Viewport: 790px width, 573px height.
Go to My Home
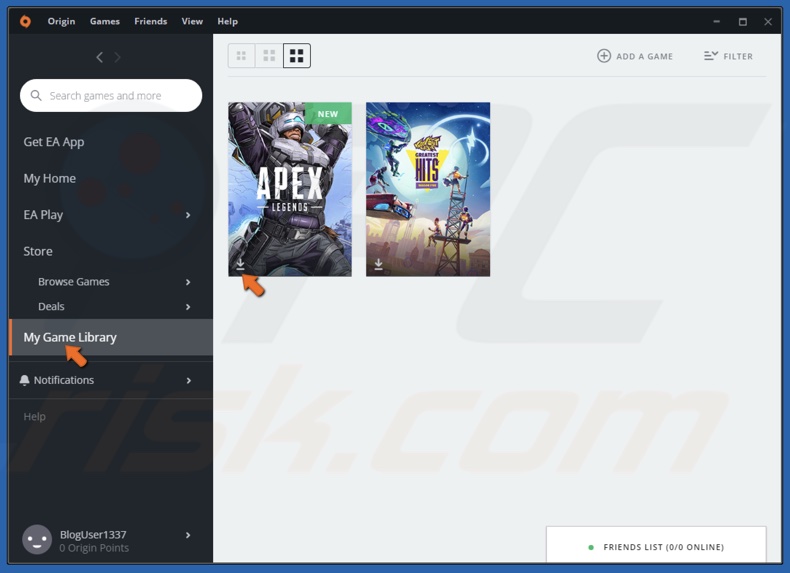click(x=49, y=178)
